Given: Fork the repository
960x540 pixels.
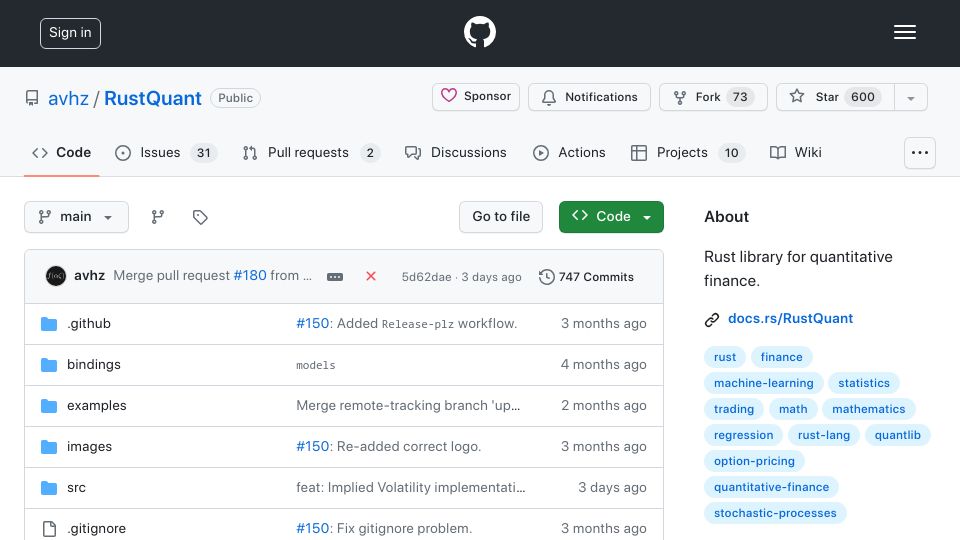Looking at the screenshot, I should click(713, 97).
